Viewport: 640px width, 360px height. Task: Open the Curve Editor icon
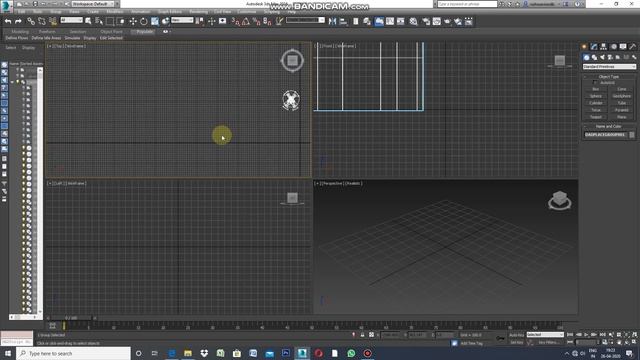(x=390, y=21)
